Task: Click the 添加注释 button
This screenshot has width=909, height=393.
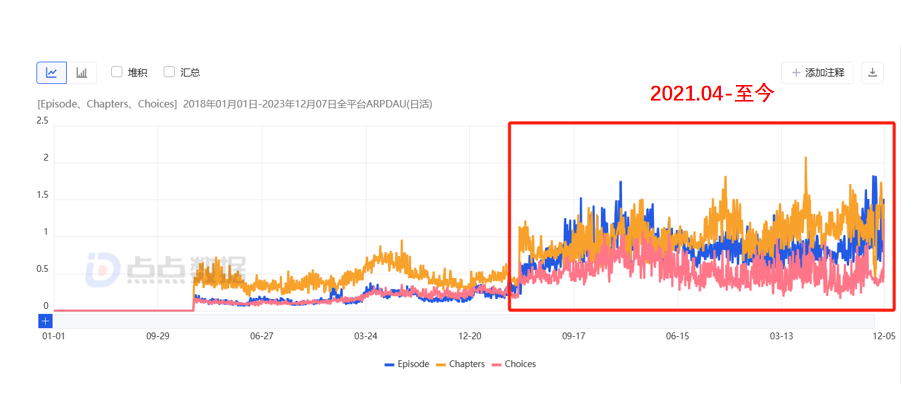Action: (x=817, y=72)
